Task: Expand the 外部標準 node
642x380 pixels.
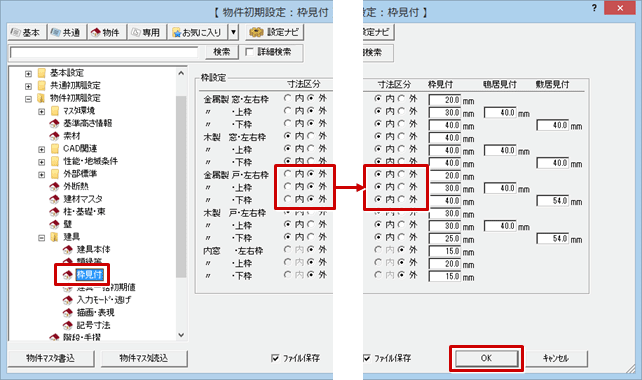Action: coord(41,175)
